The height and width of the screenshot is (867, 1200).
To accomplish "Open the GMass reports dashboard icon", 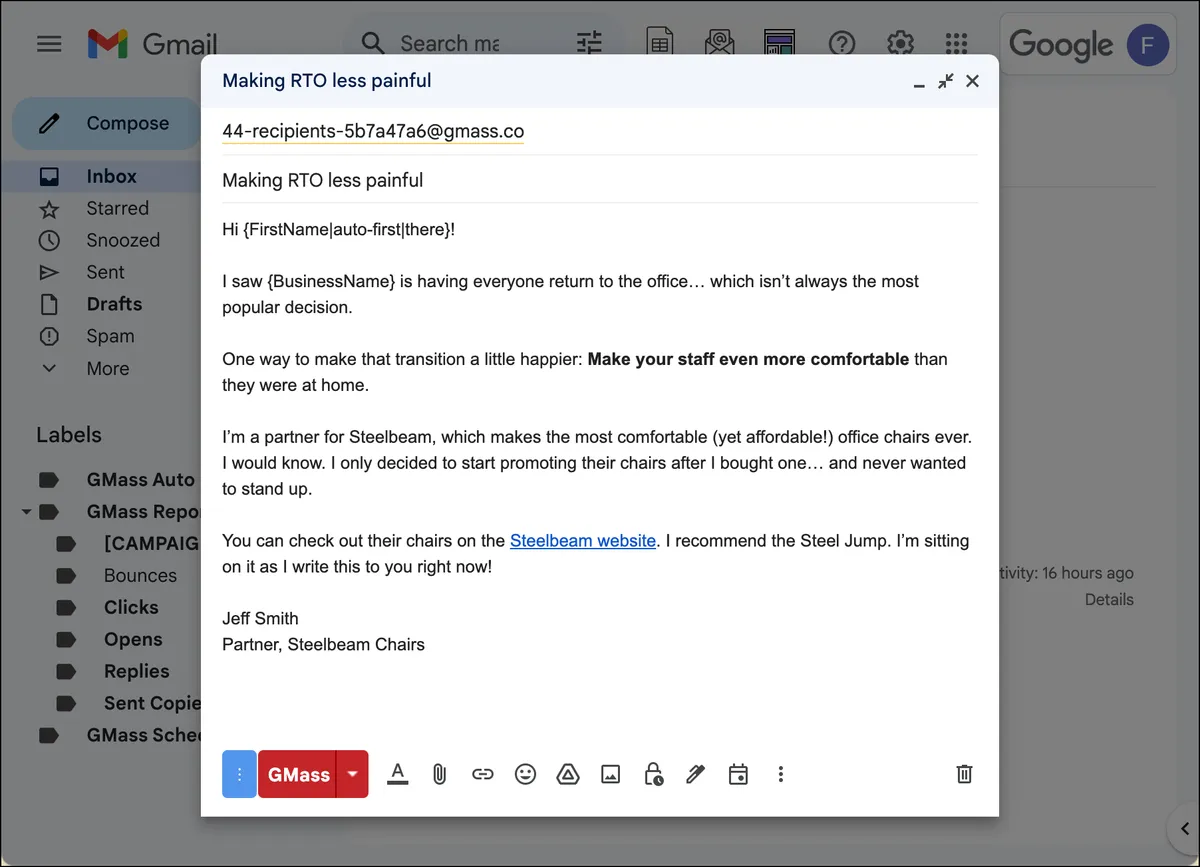I will point(779,43).
